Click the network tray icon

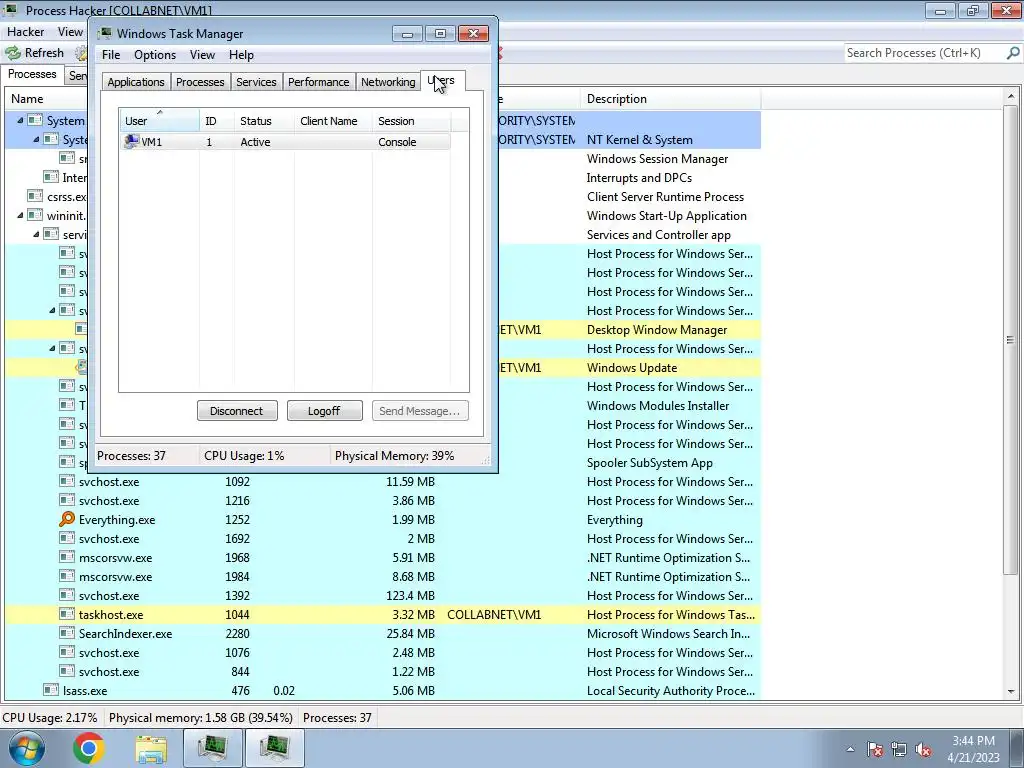899,749
